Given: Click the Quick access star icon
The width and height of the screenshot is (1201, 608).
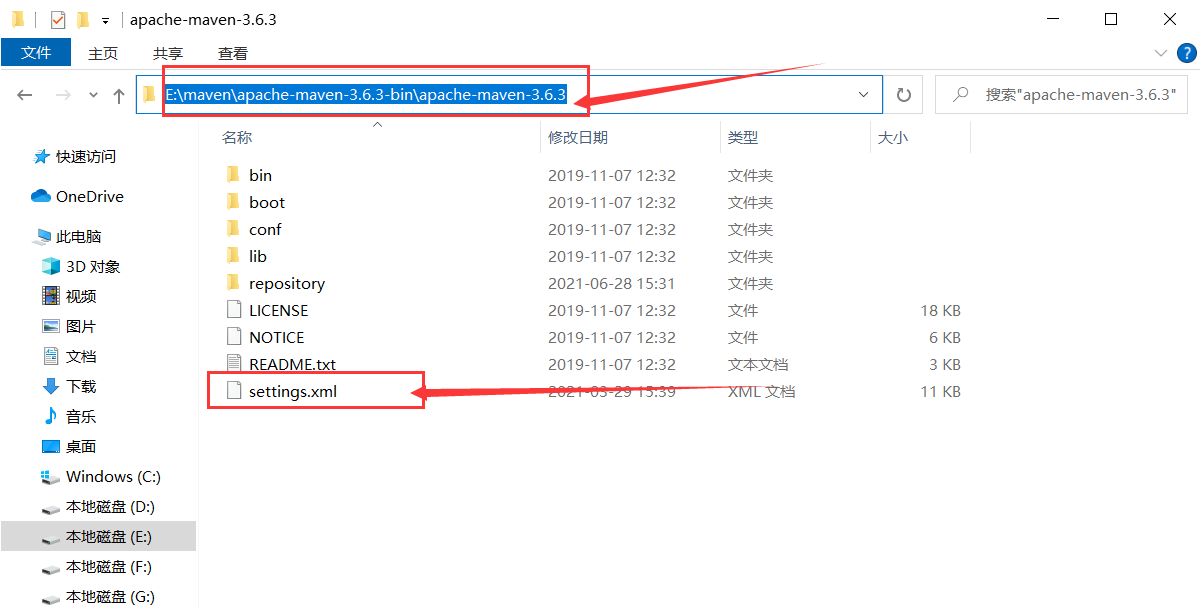Looking at the screenshot, I should pyautogui.click(x=41, y=157).
